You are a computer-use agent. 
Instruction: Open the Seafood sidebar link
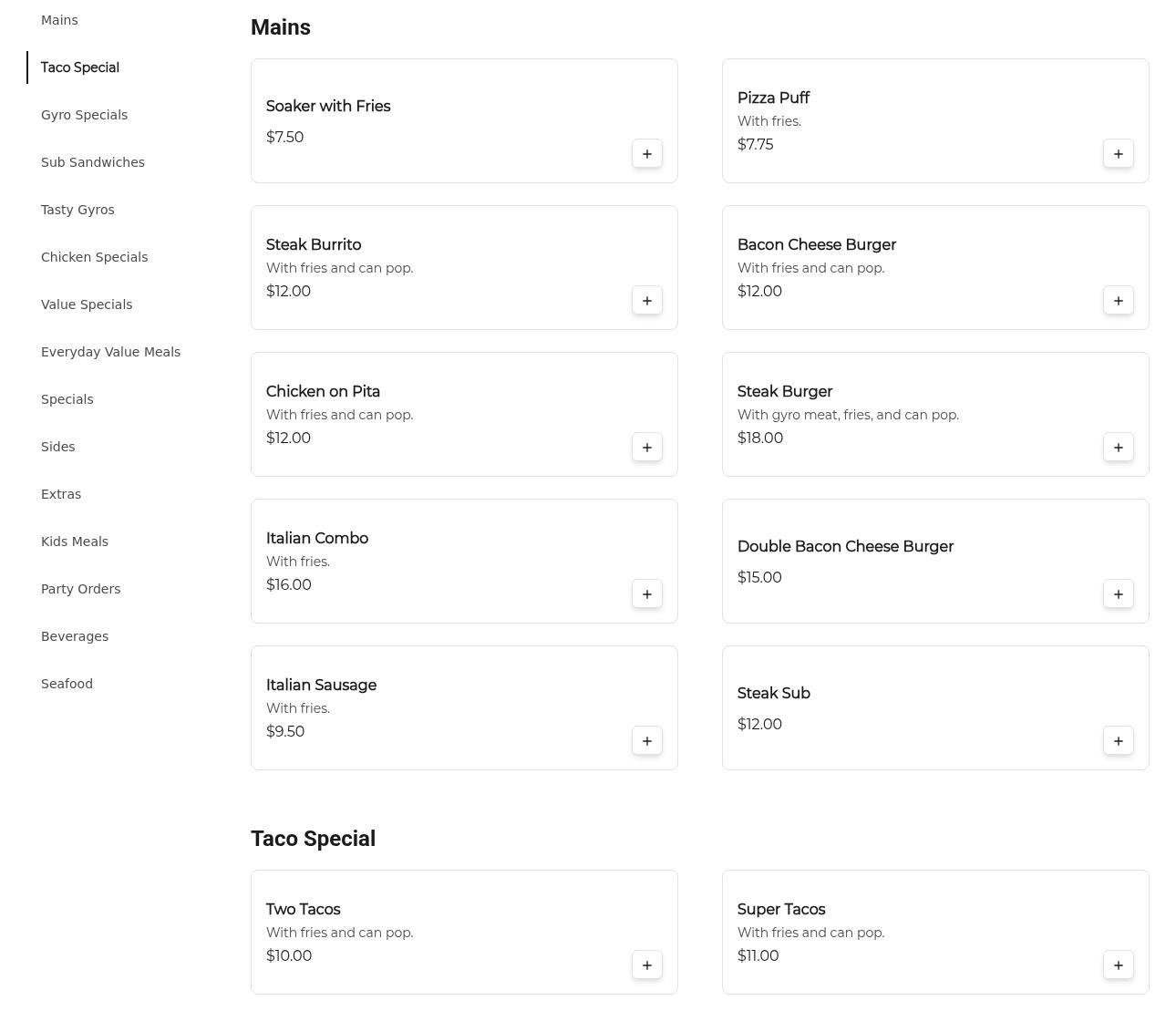point(67,684)
